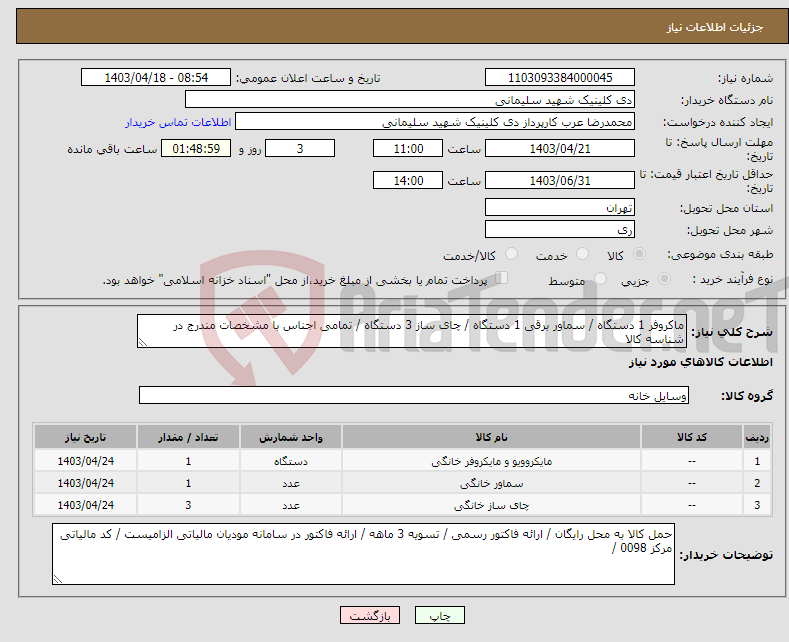The width and height of the screenshot is (789, 642).
Task: Click the دستگاه unit cell
Action: click(x=291, y=461)
